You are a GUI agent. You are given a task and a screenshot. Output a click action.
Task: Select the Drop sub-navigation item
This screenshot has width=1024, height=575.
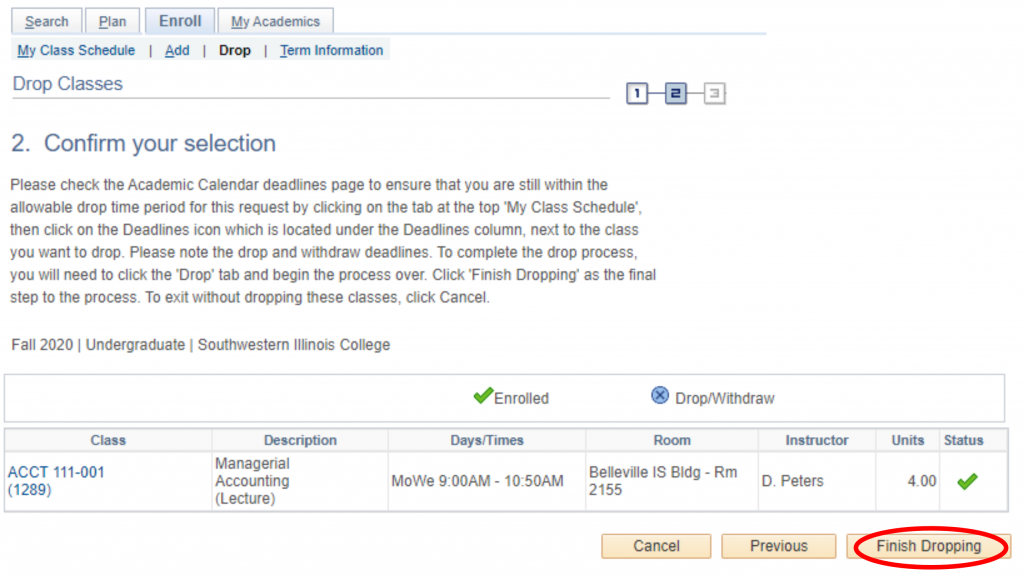pyautogui.click(x=235, y=50)
